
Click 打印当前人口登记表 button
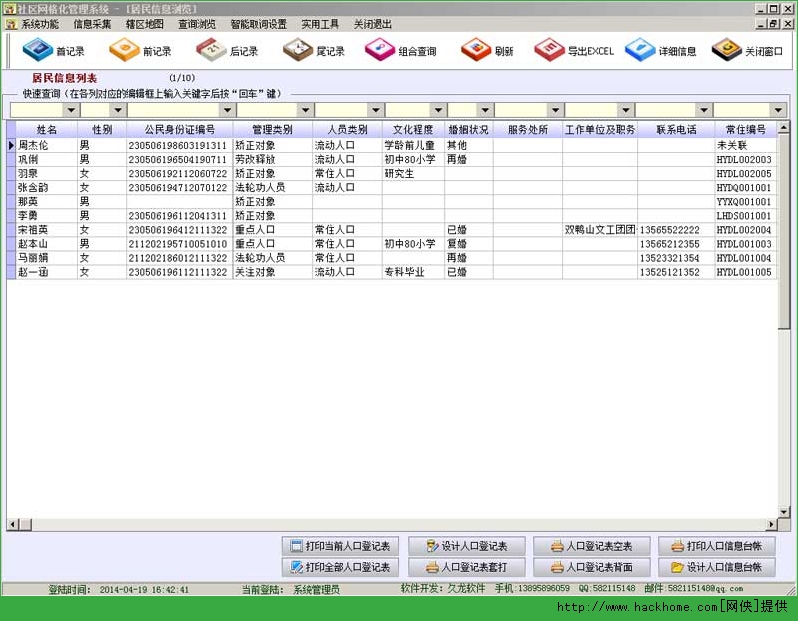click(x=341, y=546)
